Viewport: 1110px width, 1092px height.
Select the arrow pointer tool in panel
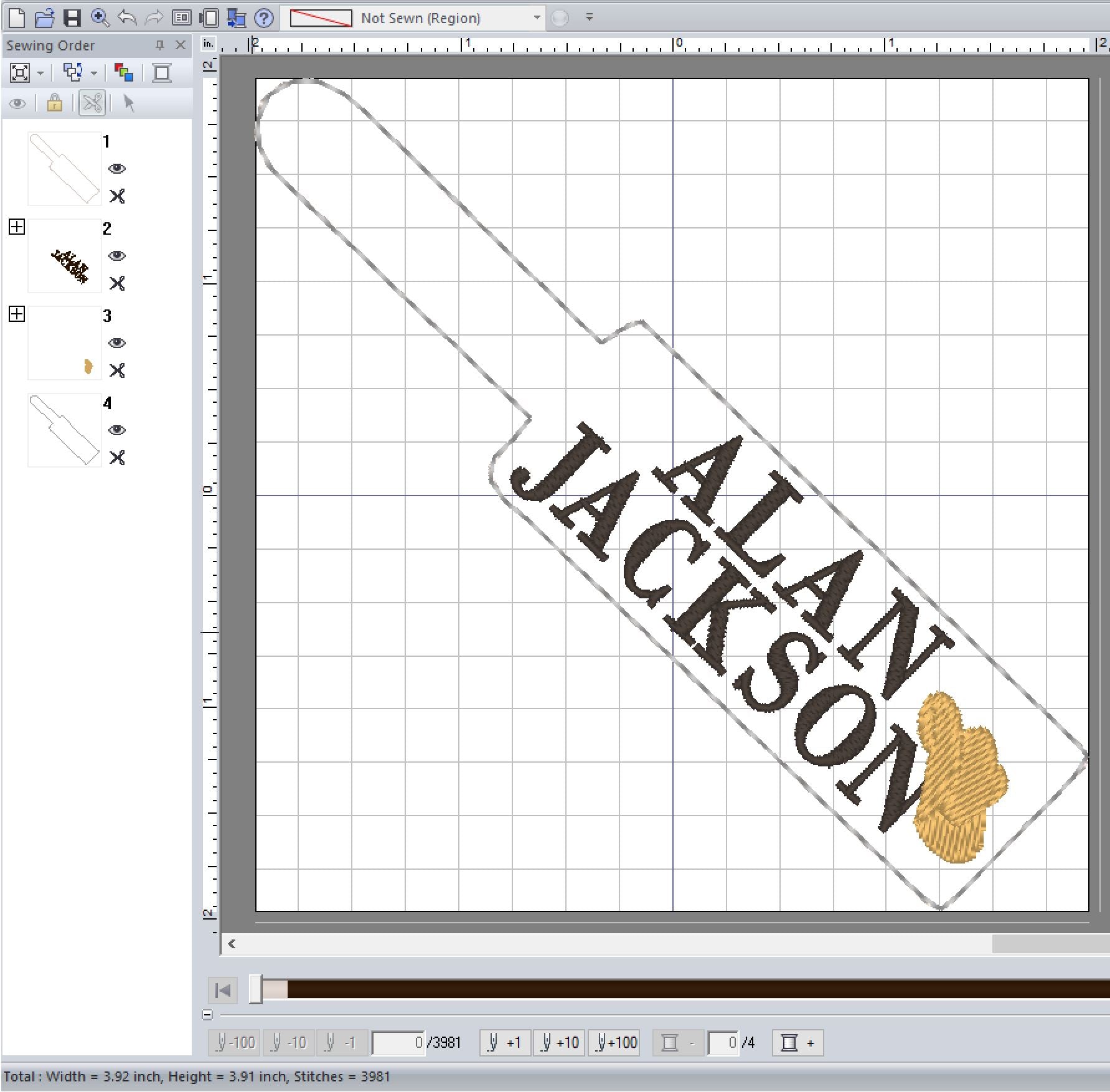tap(129, 103)
